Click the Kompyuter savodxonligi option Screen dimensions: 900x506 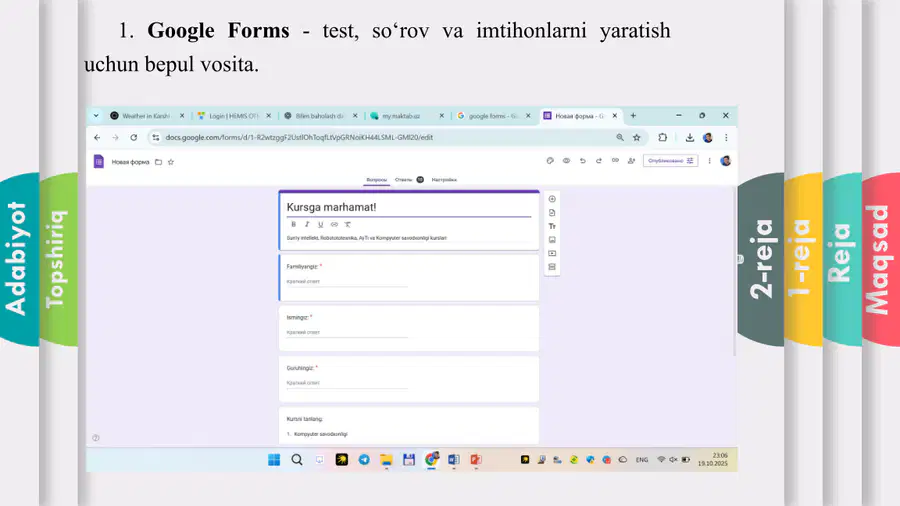320,434
